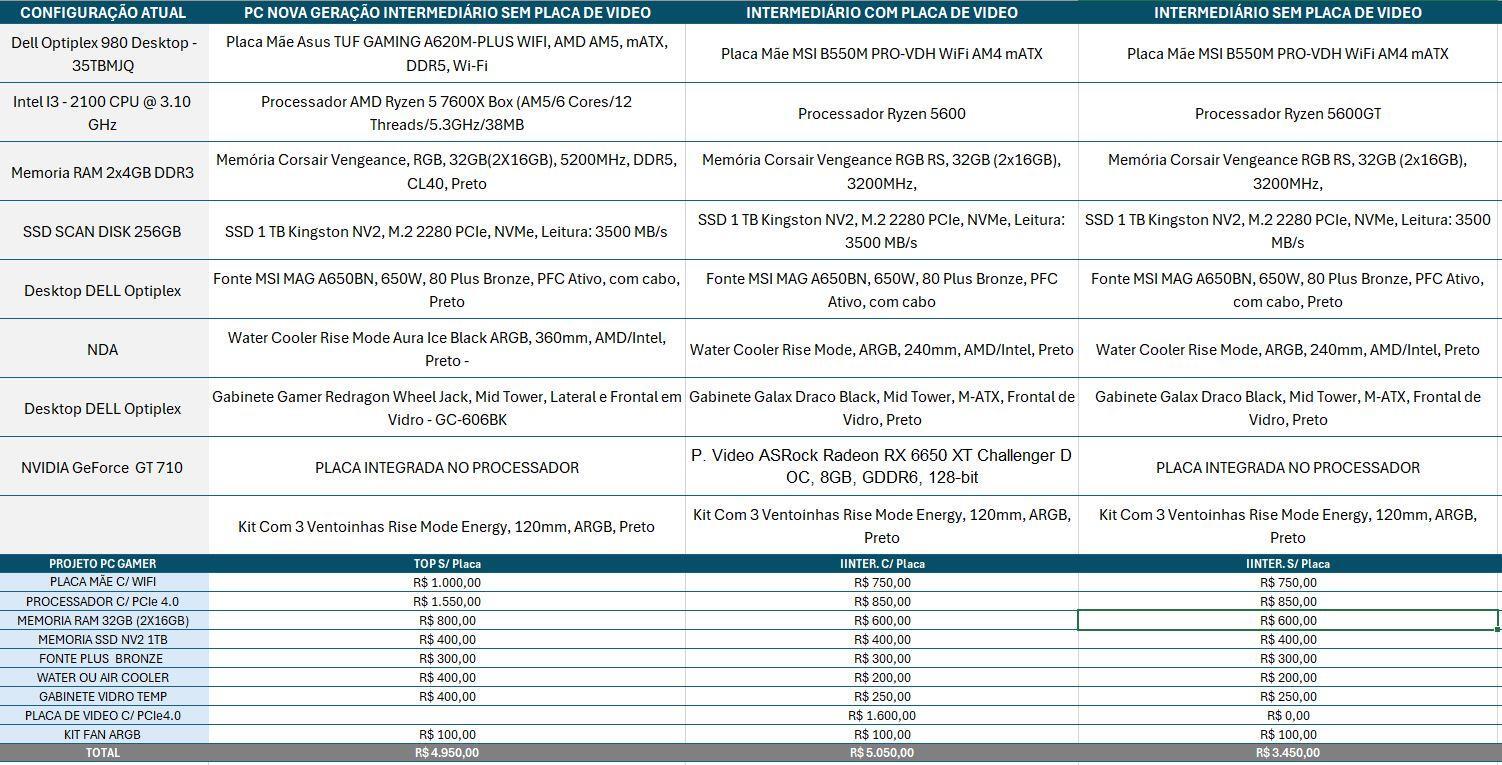Click the R$ 800,00 RAM price
Image resolution: width=1502 pixels, height=765 pixels.
(x=447, y=620)
